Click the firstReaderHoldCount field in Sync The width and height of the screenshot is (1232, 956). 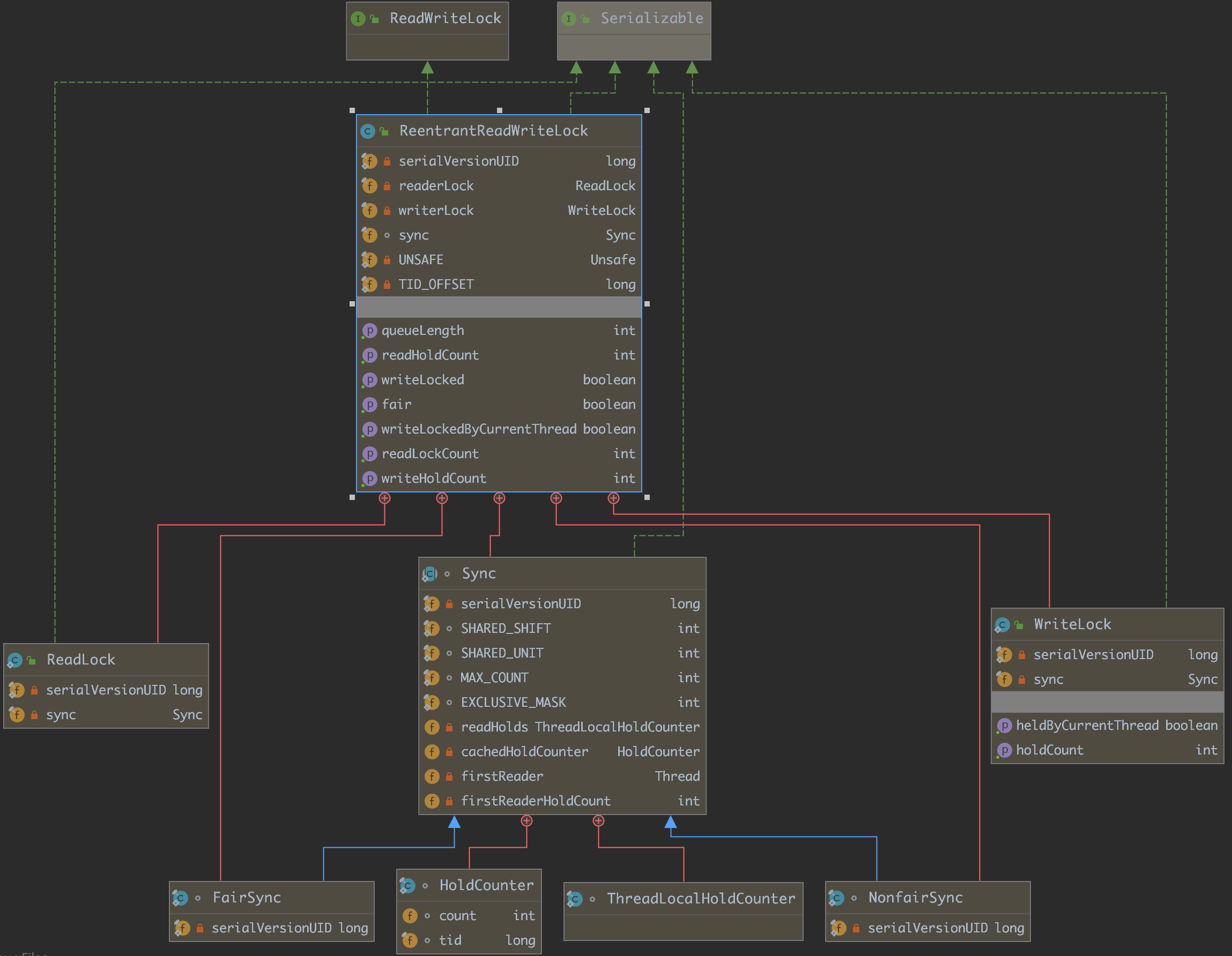pyautogui.click(x=536, y=802)
